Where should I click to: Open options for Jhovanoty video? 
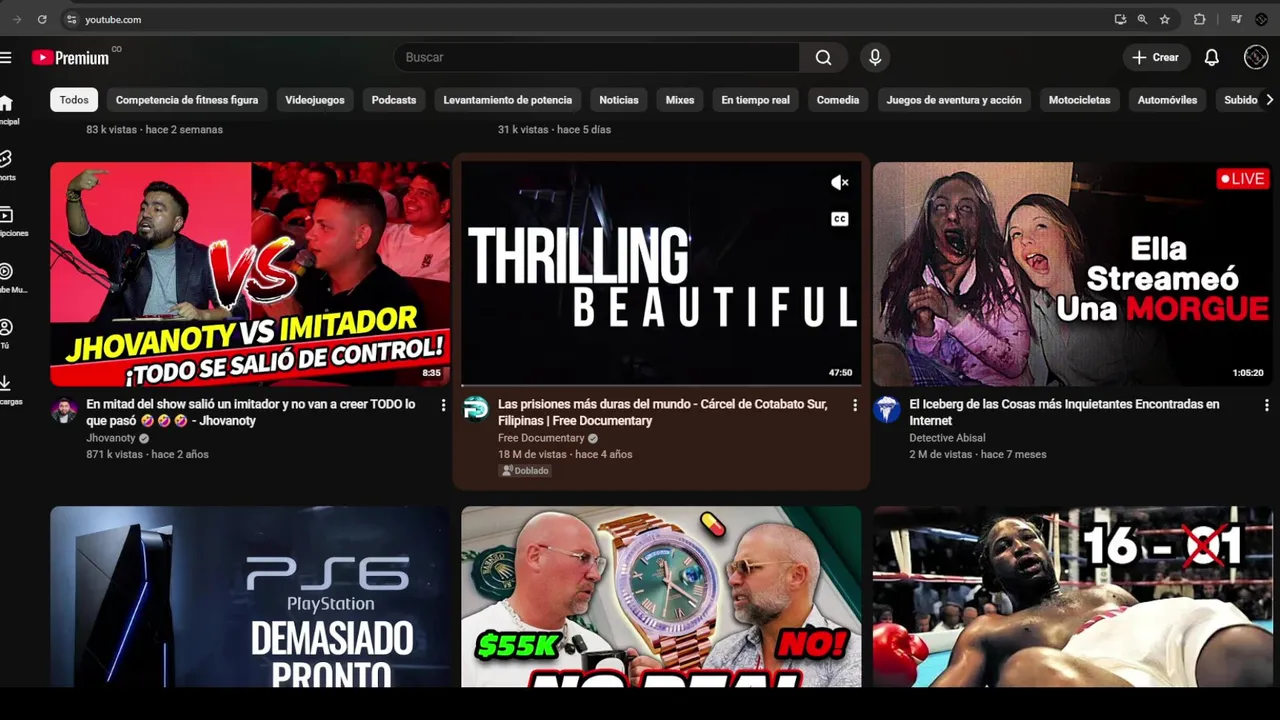click(x=443, y=405)
